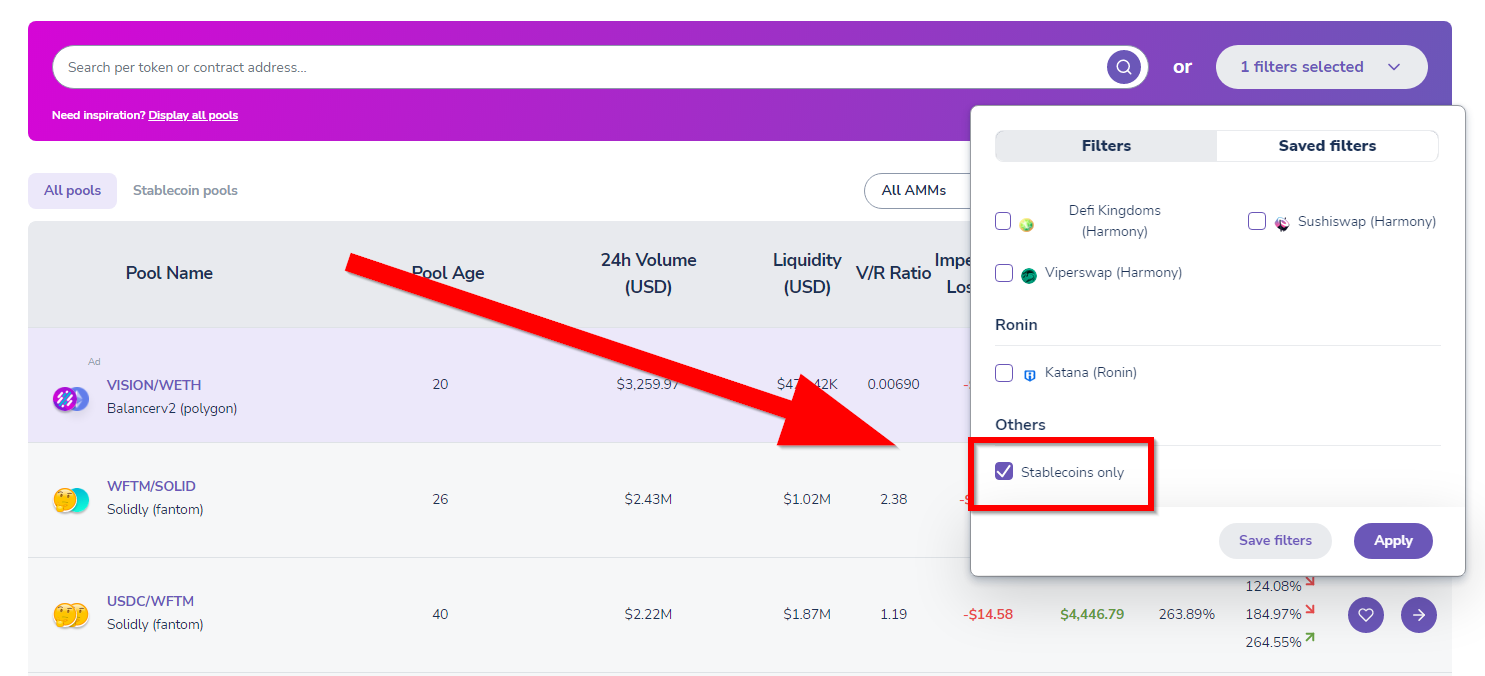Check the Katana (Ronin) checkbox

(x=1004, y=372)
